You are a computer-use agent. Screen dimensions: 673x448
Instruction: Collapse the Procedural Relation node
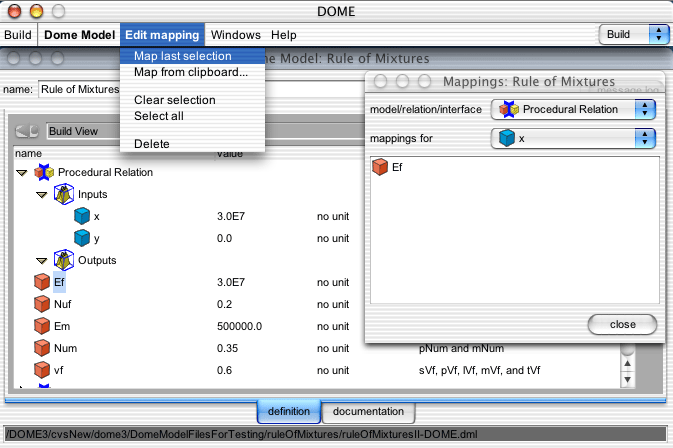click(21, 173)
